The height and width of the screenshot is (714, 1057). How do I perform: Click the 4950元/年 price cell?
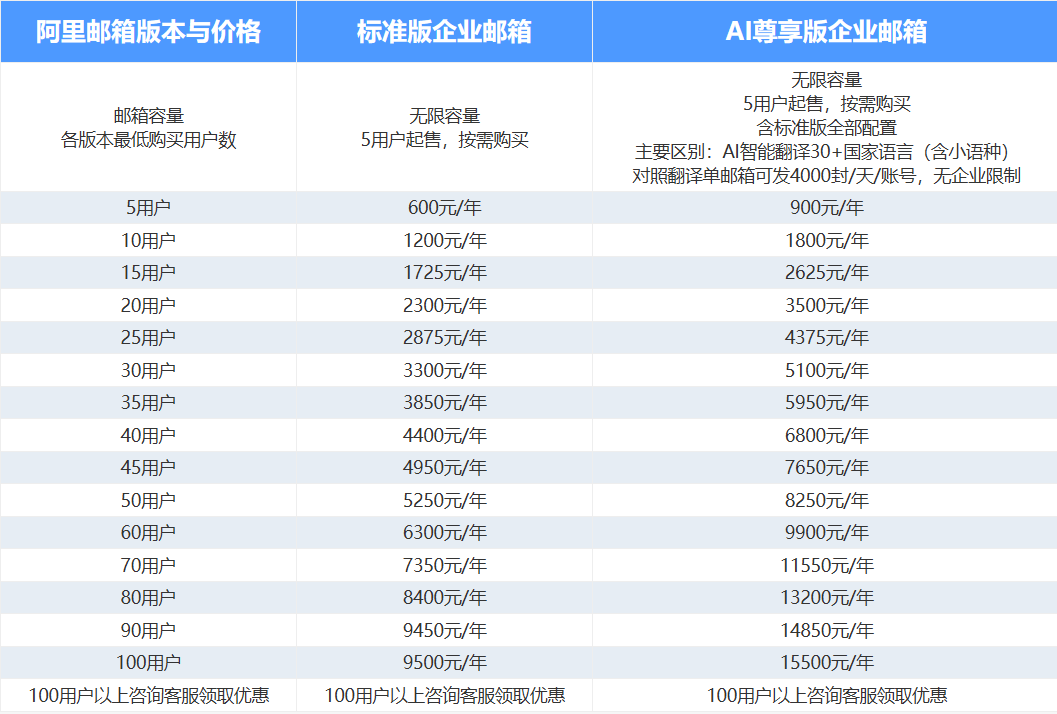(444, 467)
